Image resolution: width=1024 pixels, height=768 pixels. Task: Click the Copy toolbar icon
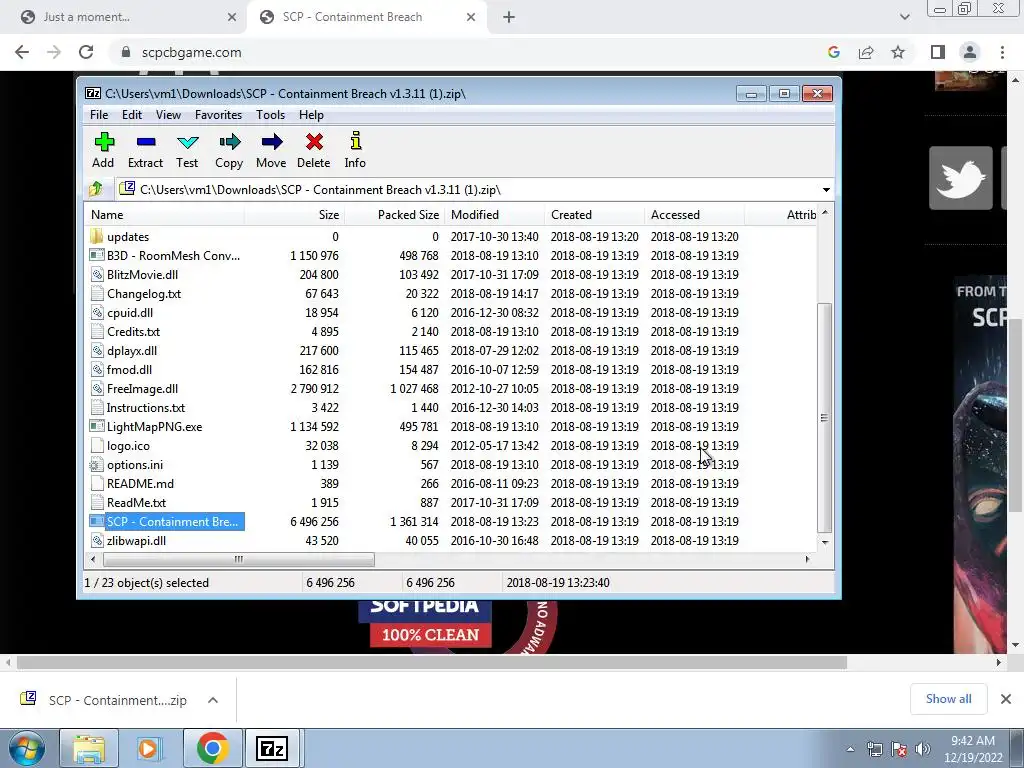pyautogui.click(x=229, y=142)
